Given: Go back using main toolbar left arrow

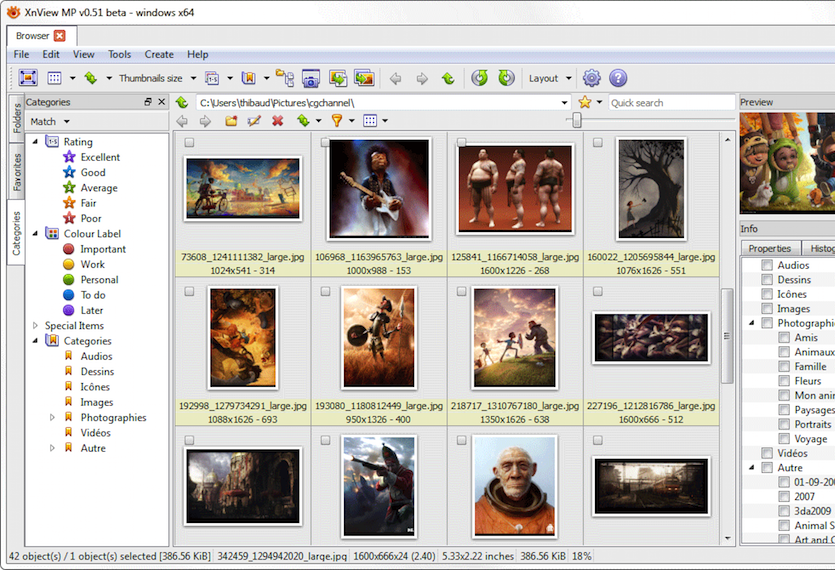Looking at the screenshot, I should (x=395, y=79).
